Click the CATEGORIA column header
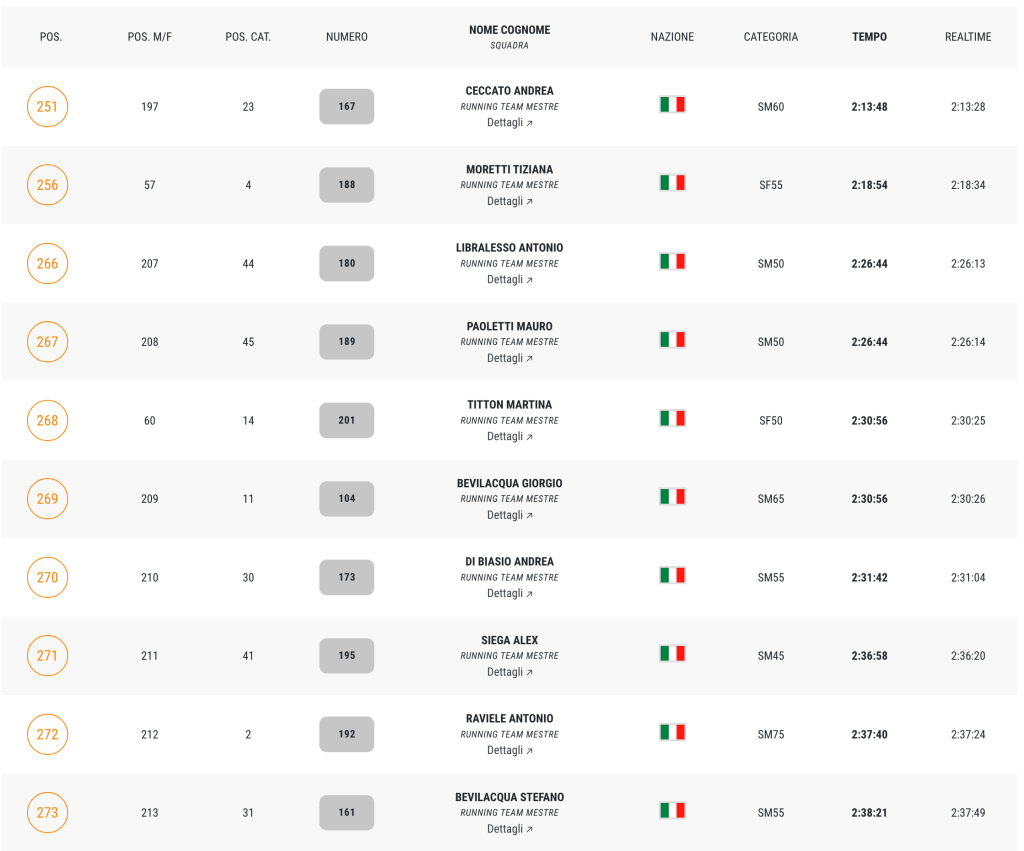This screenshot has height=851, width=1024. pyautogui.click(x=771, y=37)
